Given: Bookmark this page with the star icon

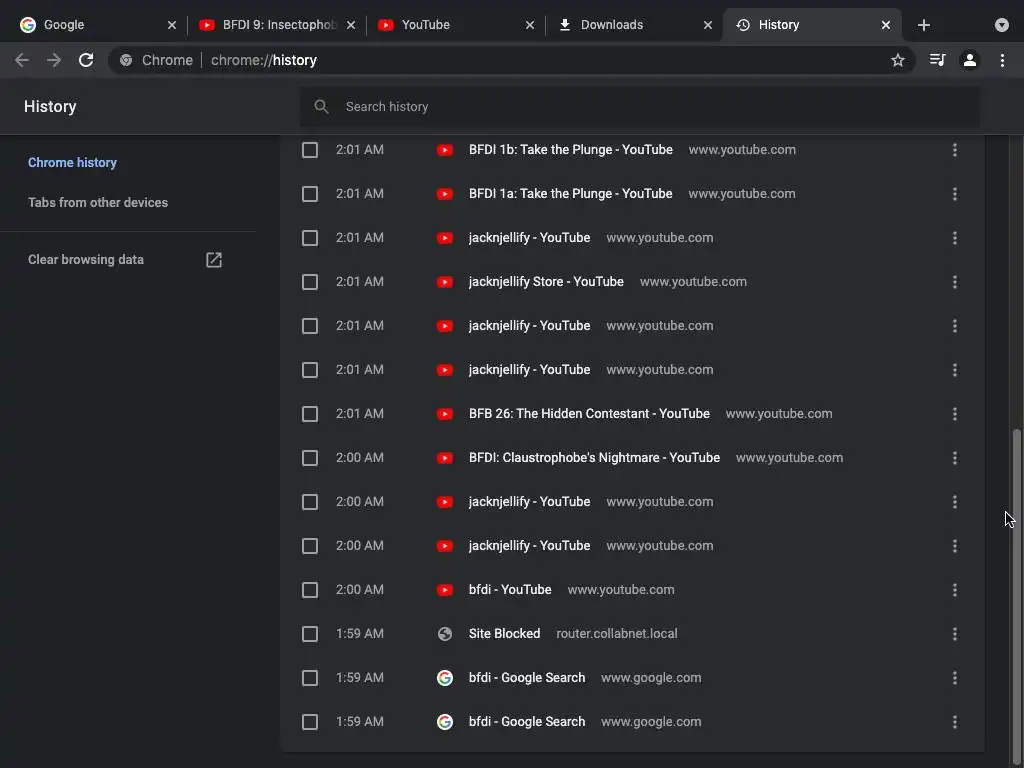Looking at the screenshot, I should pyautogui.click(x=898, y=60).
